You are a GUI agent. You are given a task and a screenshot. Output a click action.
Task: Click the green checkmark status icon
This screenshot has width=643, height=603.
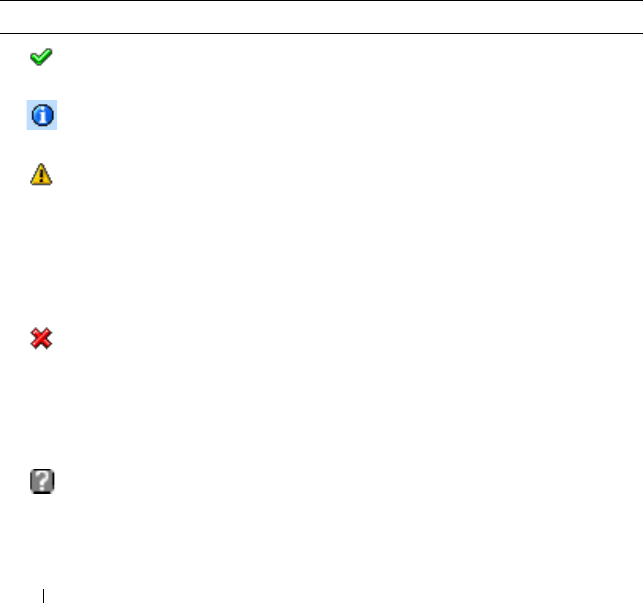click(x=41, y=57)
